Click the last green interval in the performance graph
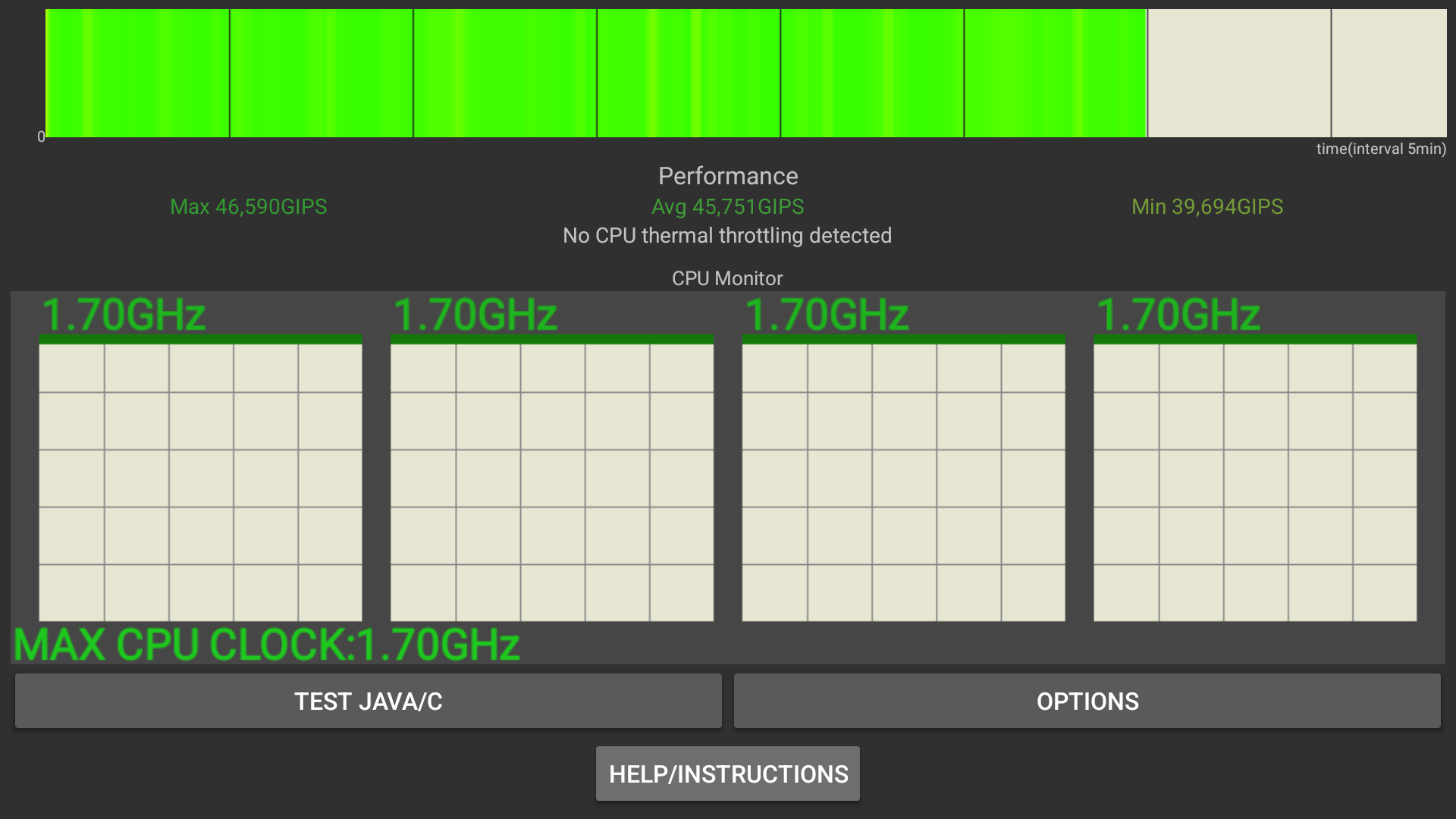 pos(1055,74)
